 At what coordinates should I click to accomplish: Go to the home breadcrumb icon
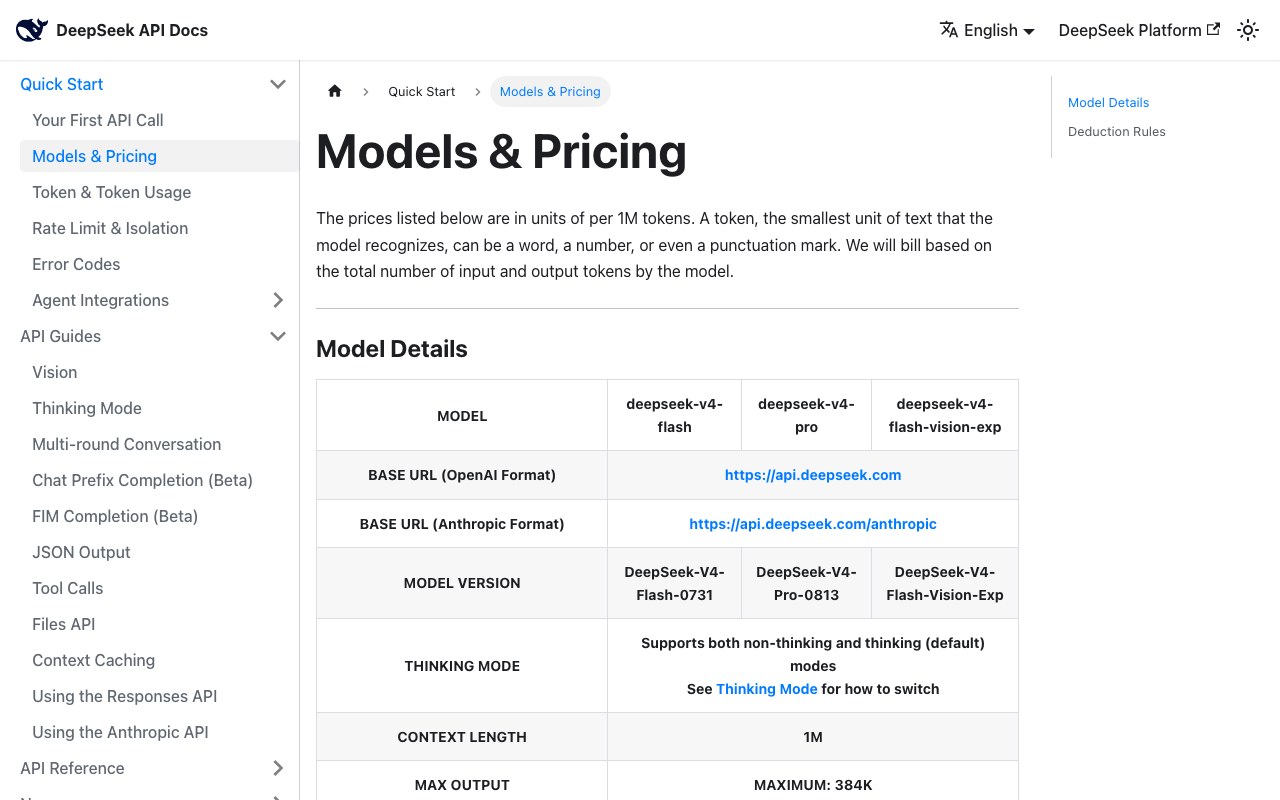(x=335, y=91)
